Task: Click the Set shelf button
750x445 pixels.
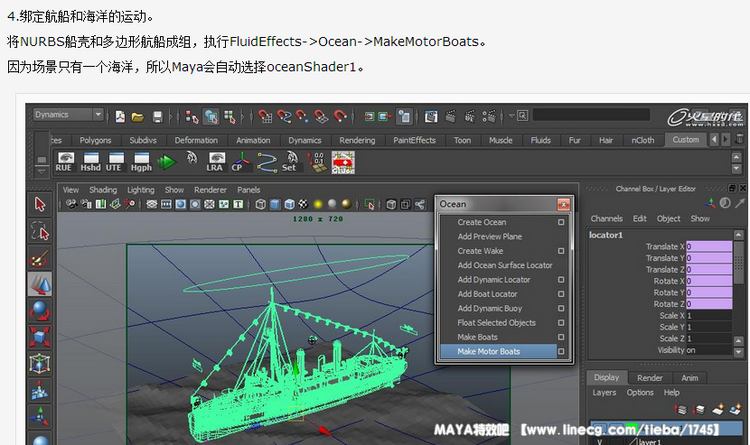Action: click(x=289, y=162)
